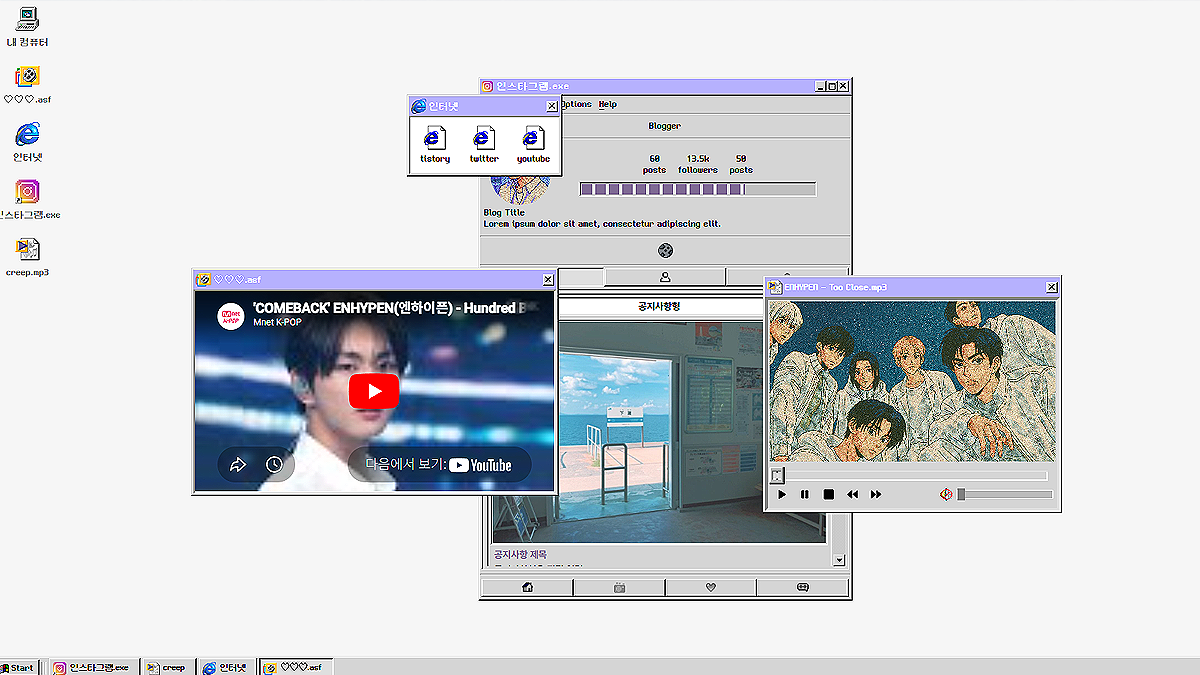Open the twitter shortcut icon
1200x675 pixels.
484,139
